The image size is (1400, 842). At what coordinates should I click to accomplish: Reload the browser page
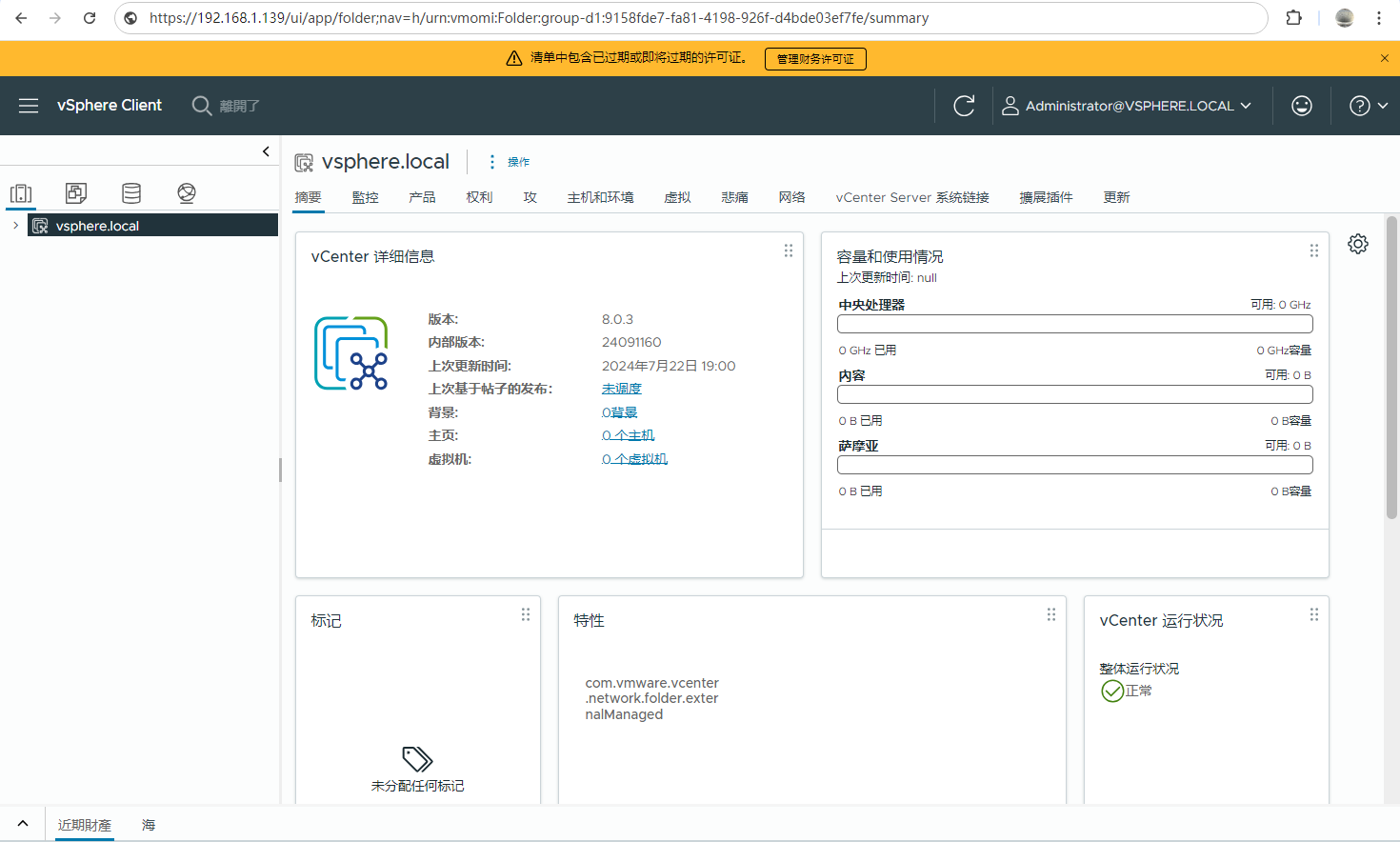click(90, 18)
